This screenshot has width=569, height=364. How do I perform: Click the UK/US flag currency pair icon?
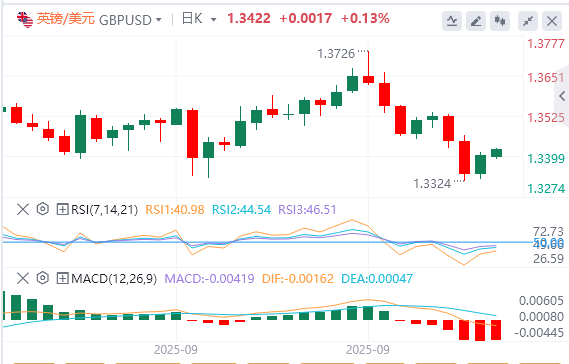pos(25,19)
